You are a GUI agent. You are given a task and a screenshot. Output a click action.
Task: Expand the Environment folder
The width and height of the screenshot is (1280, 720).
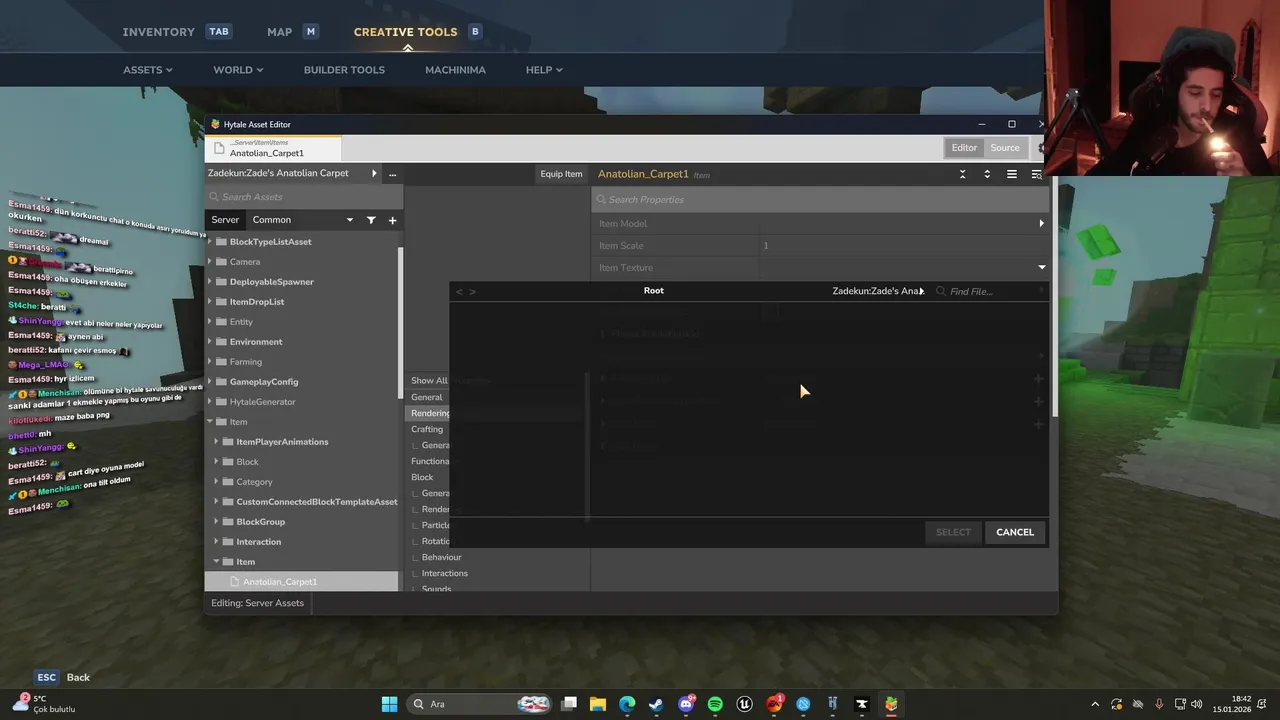pos(209,342)
